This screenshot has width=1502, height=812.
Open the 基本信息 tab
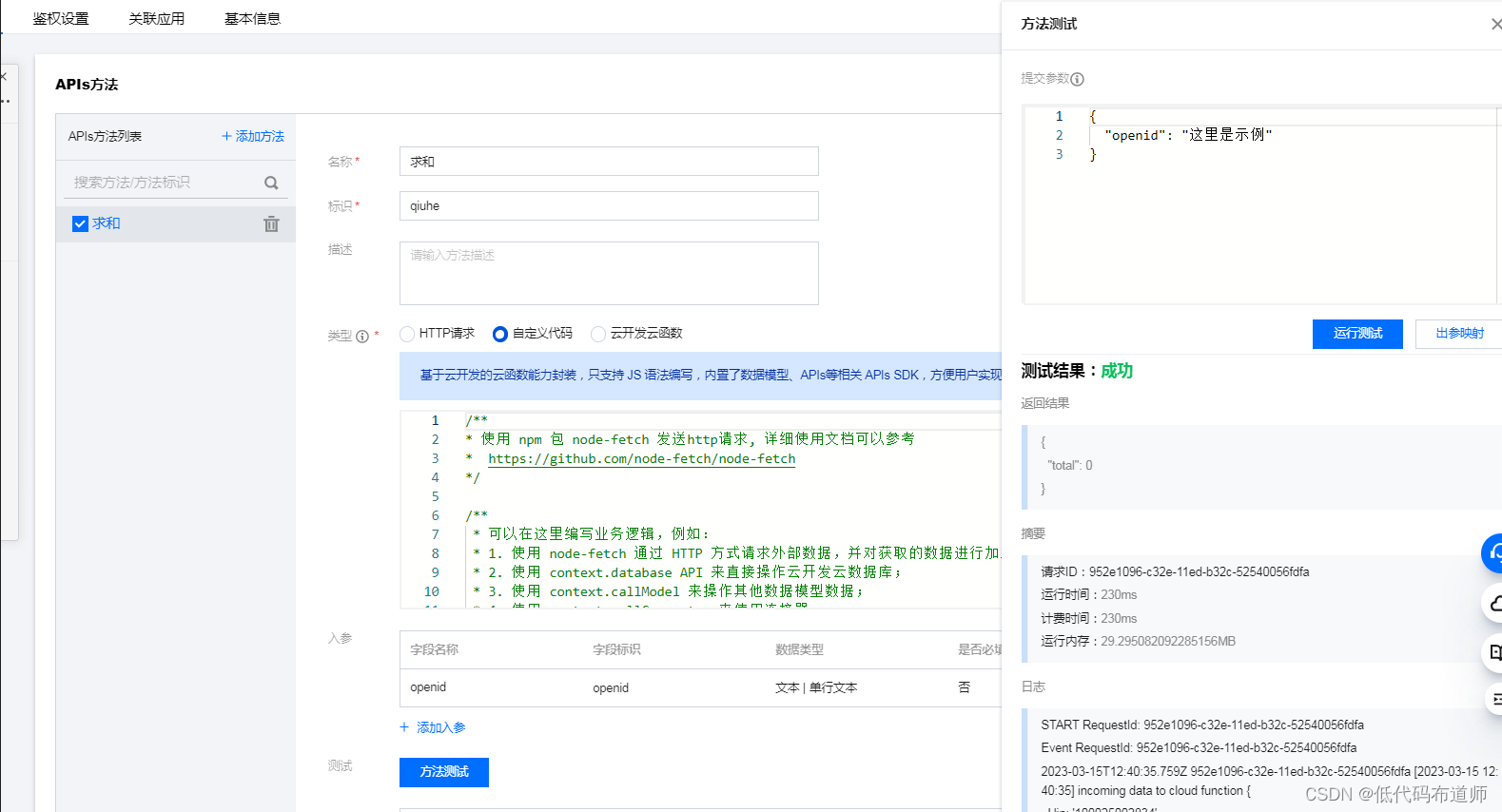tap(252, 19)
